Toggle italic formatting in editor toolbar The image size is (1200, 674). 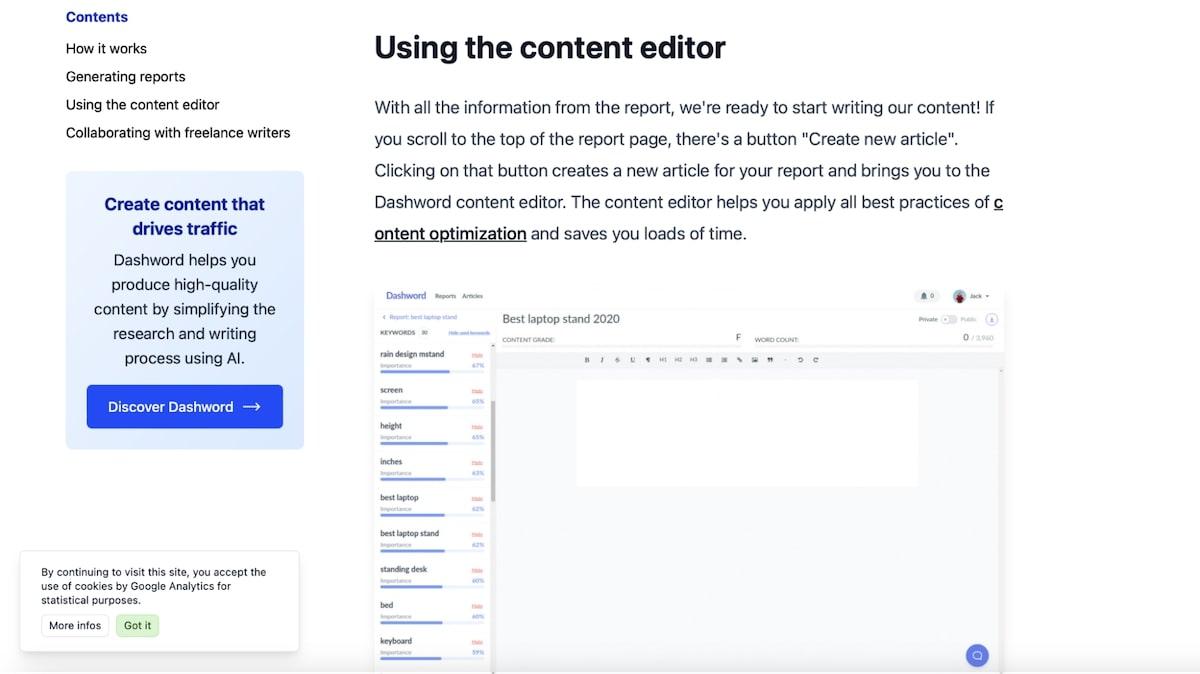click(602, 360)
